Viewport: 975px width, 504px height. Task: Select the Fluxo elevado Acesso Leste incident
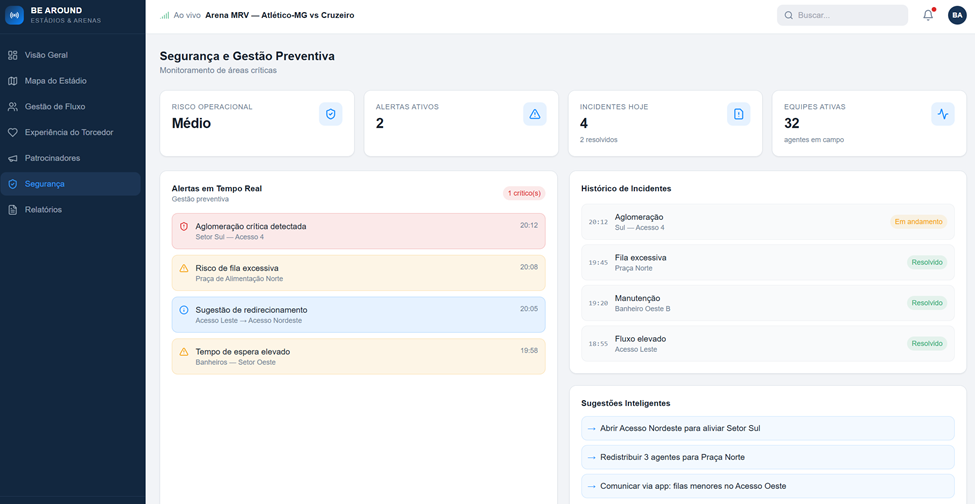click(768, 343)
